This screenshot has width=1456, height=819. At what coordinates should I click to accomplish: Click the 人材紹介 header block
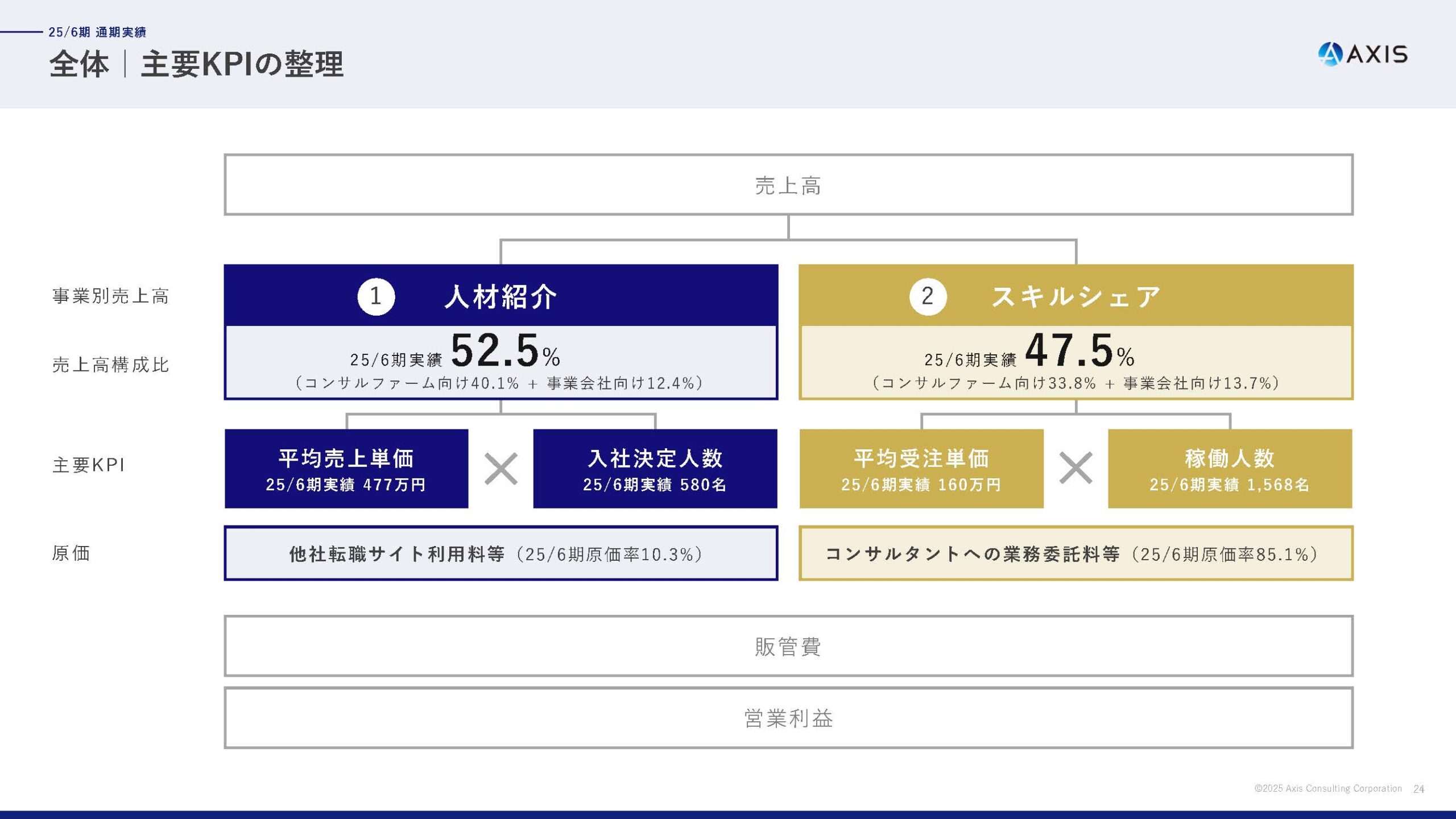[500, 296]
